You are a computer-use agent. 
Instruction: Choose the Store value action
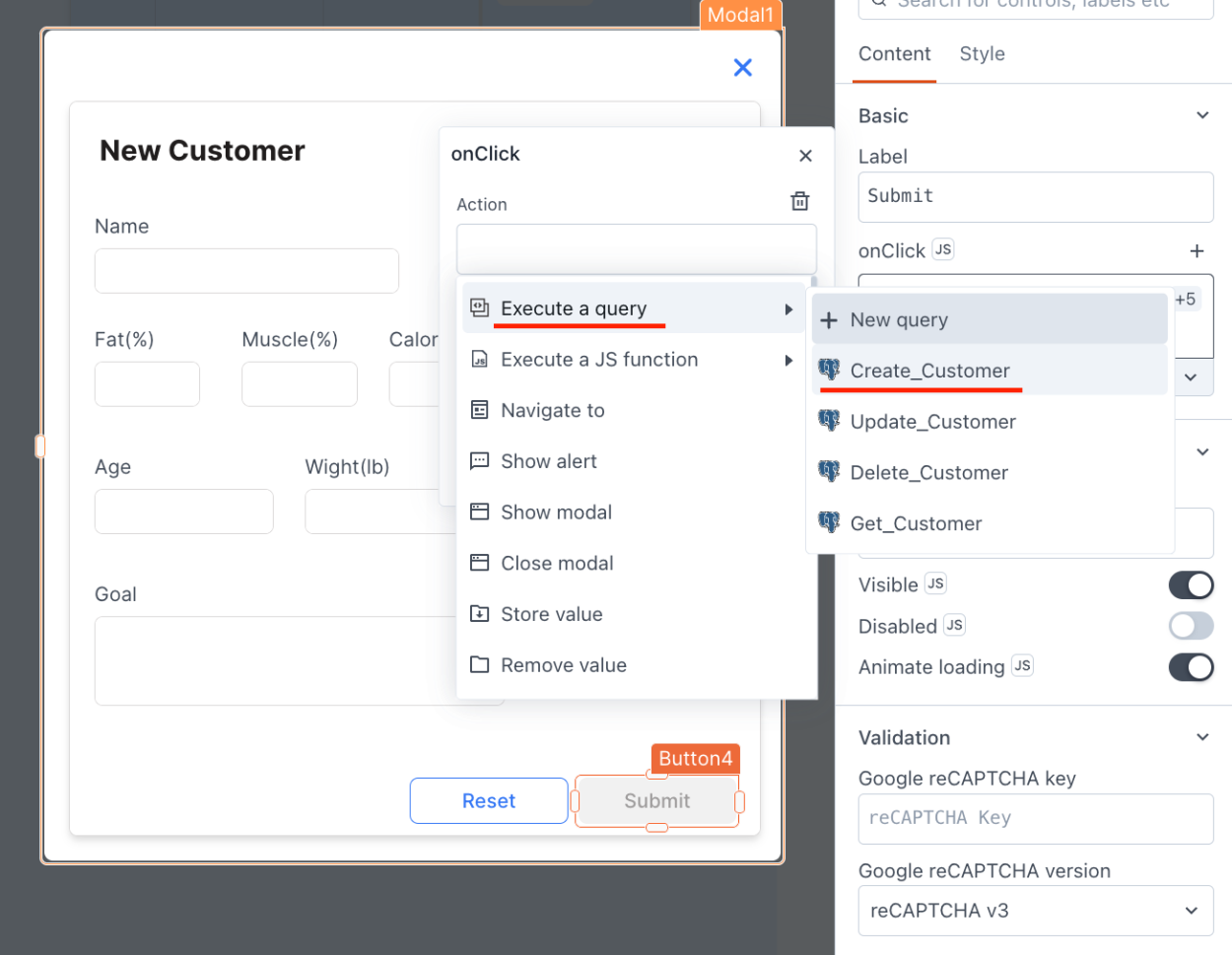(x=634, y=614)
